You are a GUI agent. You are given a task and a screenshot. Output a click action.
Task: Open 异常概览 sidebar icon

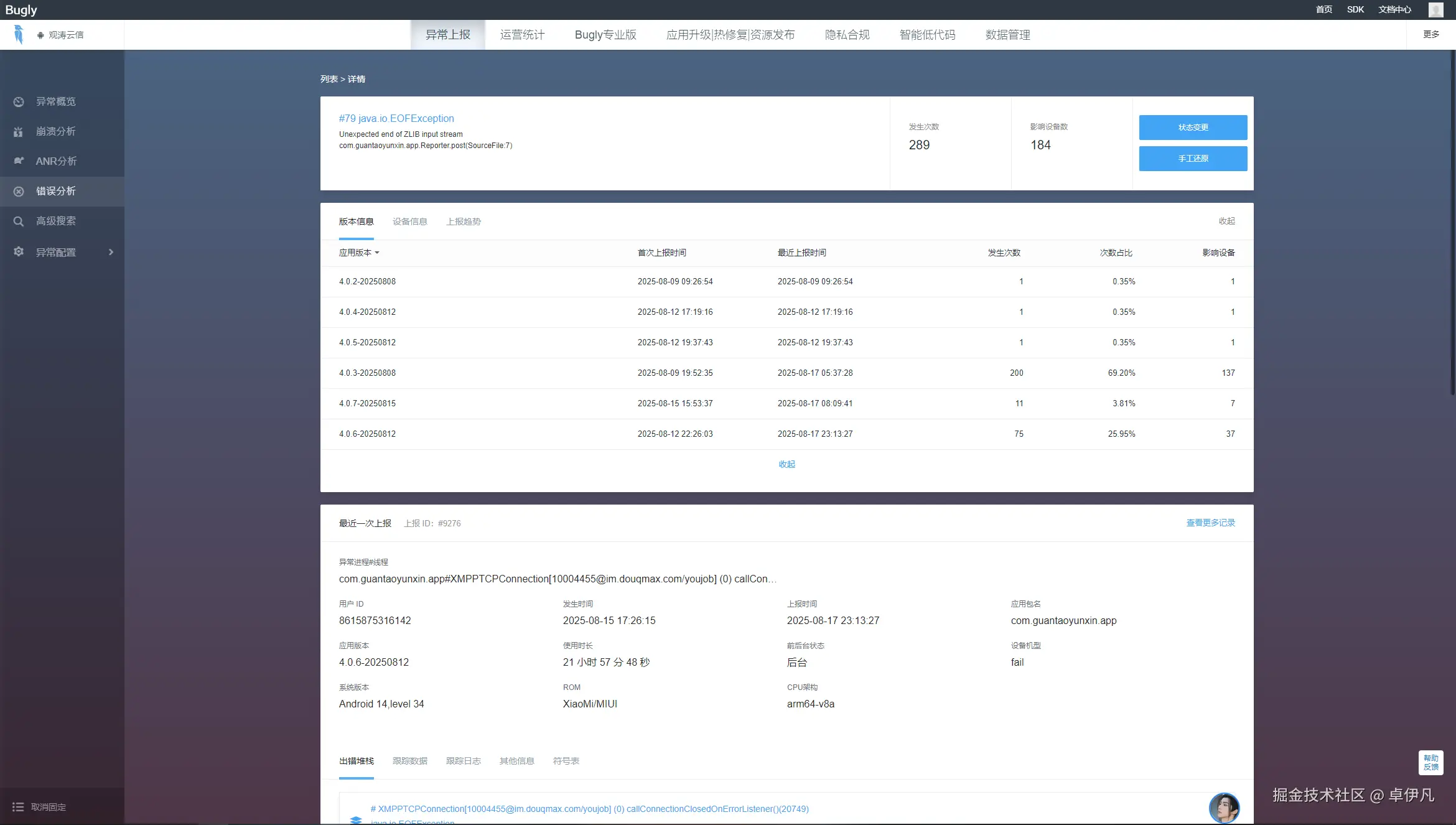(x=19, y=102)
